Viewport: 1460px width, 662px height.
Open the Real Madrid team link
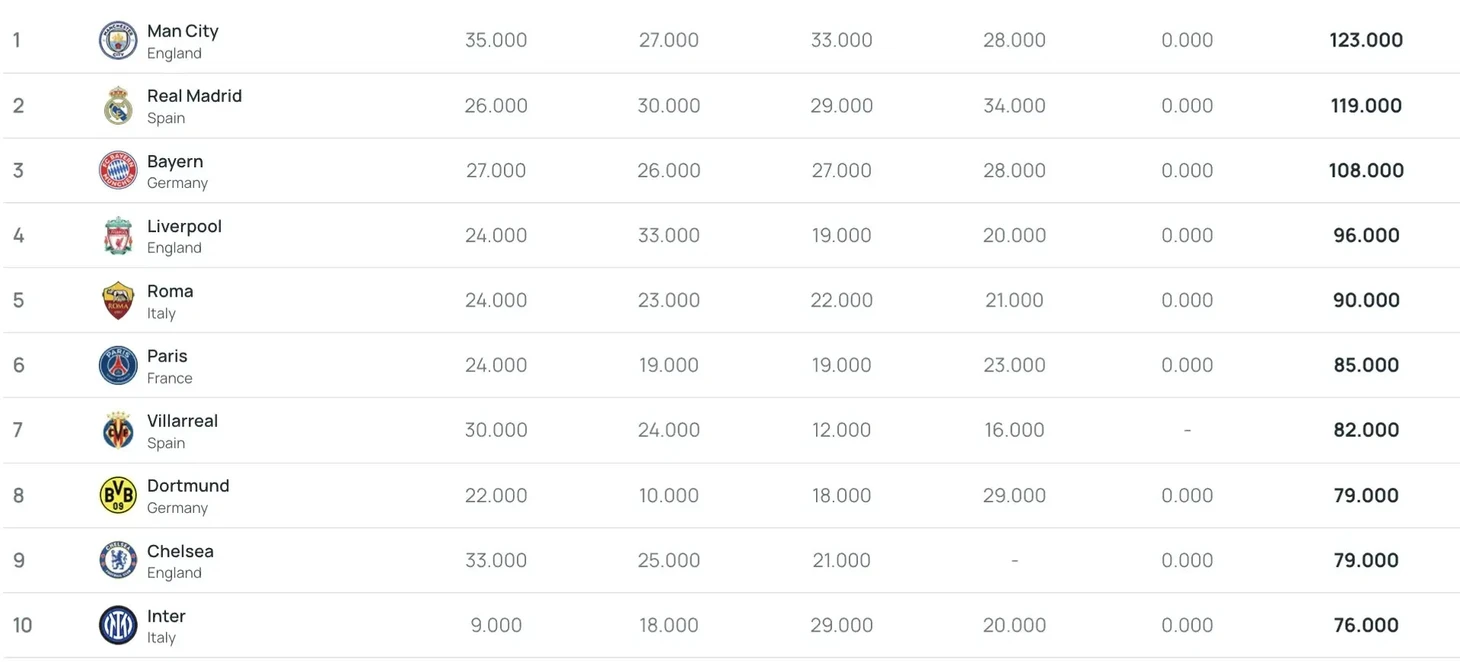194,96
